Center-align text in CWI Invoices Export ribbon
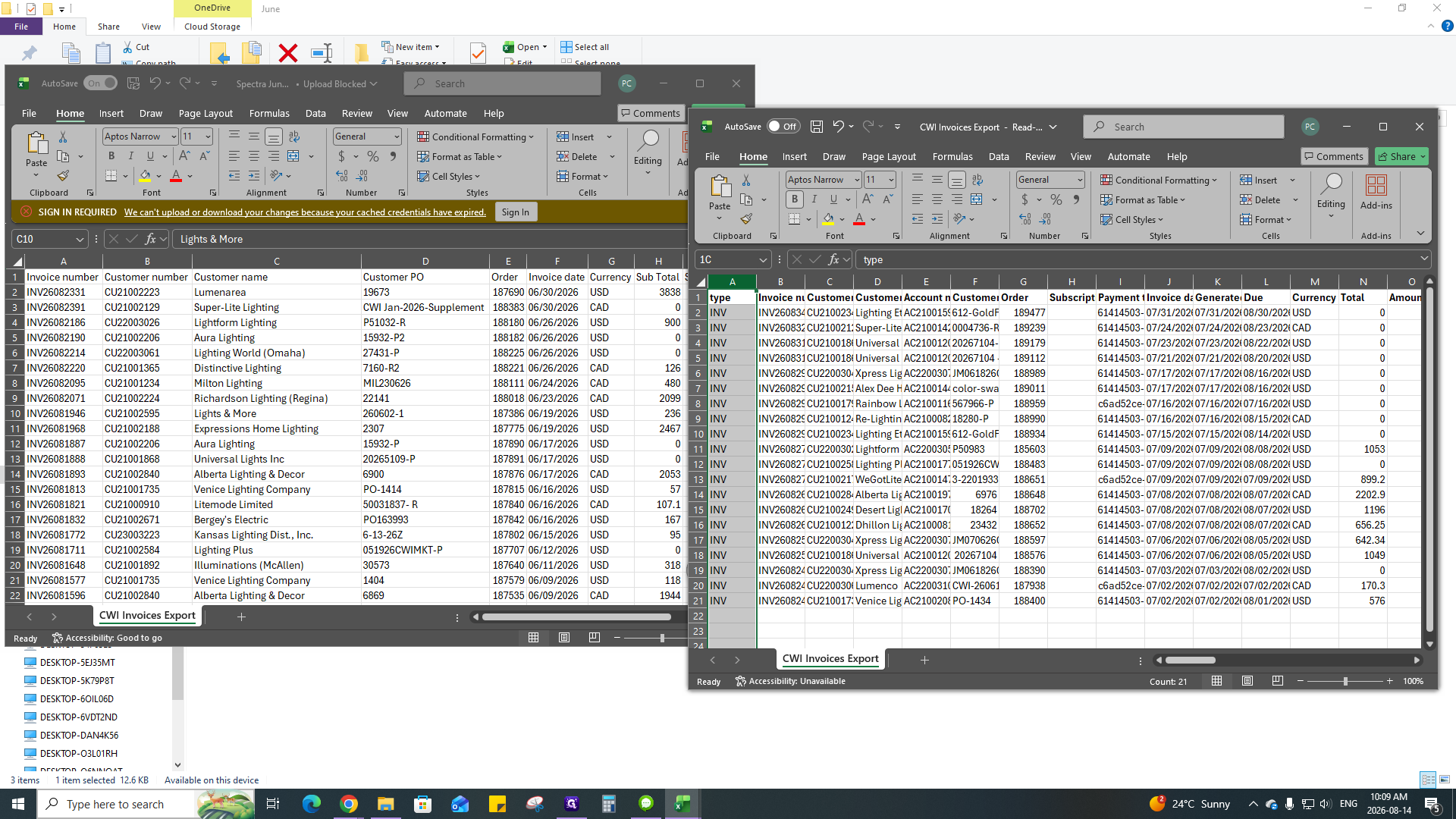Viewport: 1456px width, 819px height. pyautogui.click(x=937, y=199)
